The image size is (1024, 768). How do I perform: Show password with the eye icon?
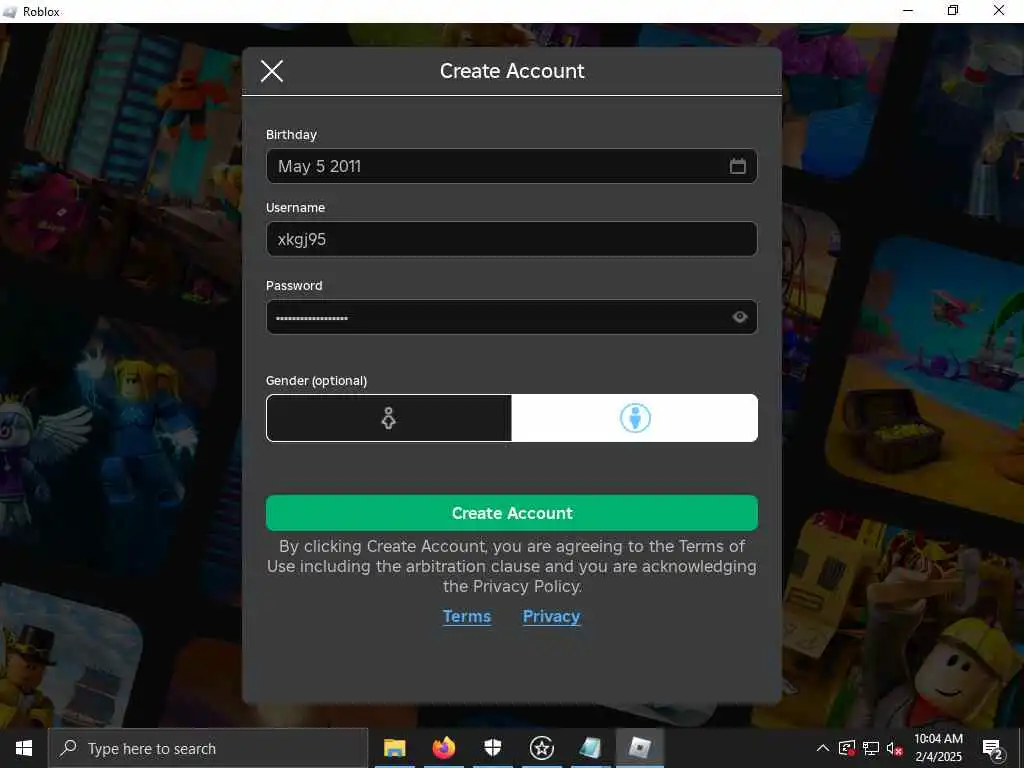(x=739, y=317)
